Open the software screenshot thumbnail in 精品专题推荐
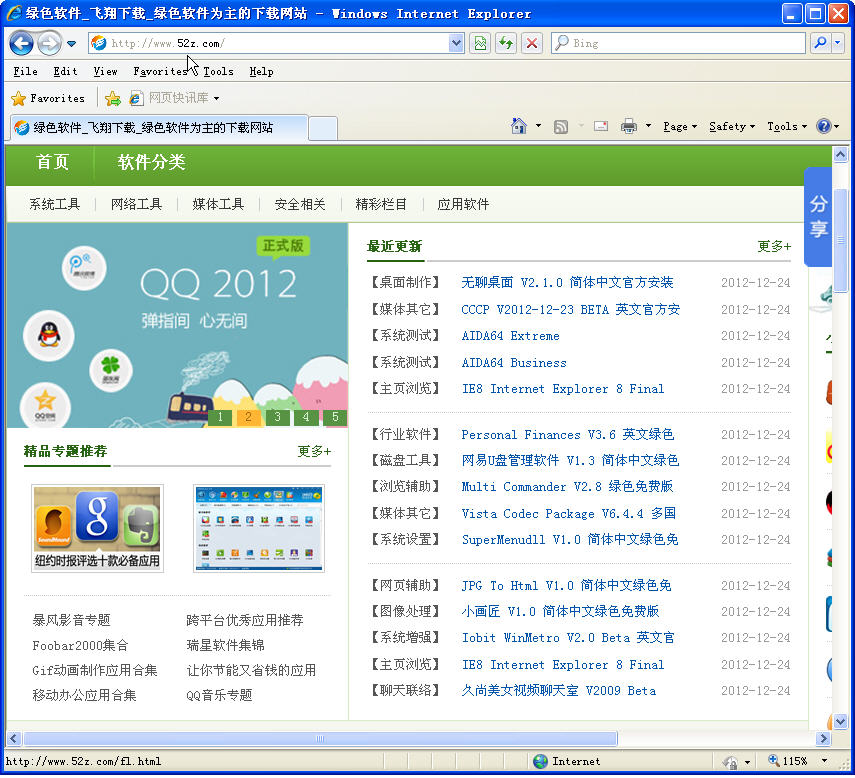Viewport: 855px width, 778px height. [259, 528]
